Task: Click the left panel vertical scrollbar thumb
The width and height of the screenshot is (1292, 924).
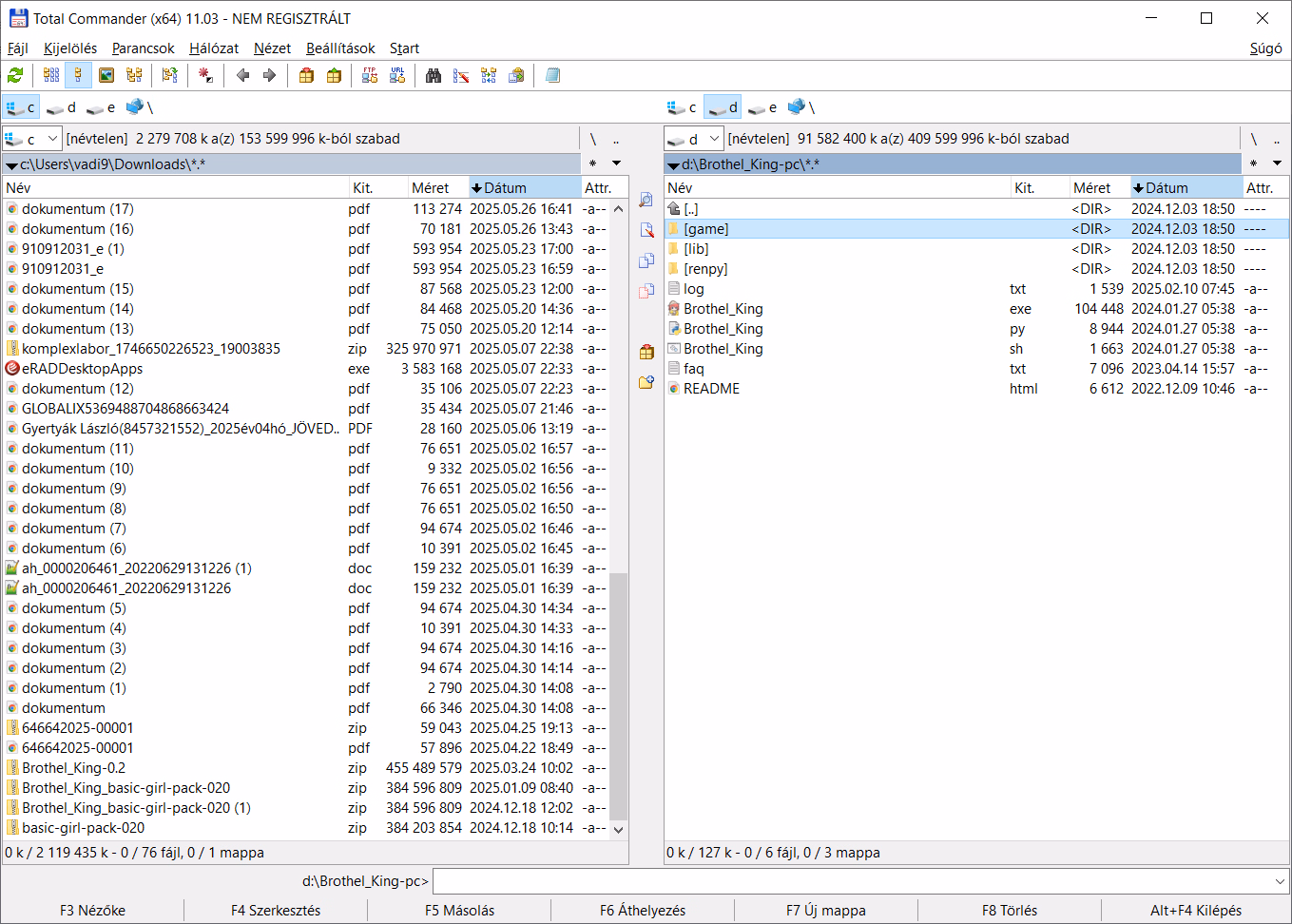Action: click(x=618, y=694)
